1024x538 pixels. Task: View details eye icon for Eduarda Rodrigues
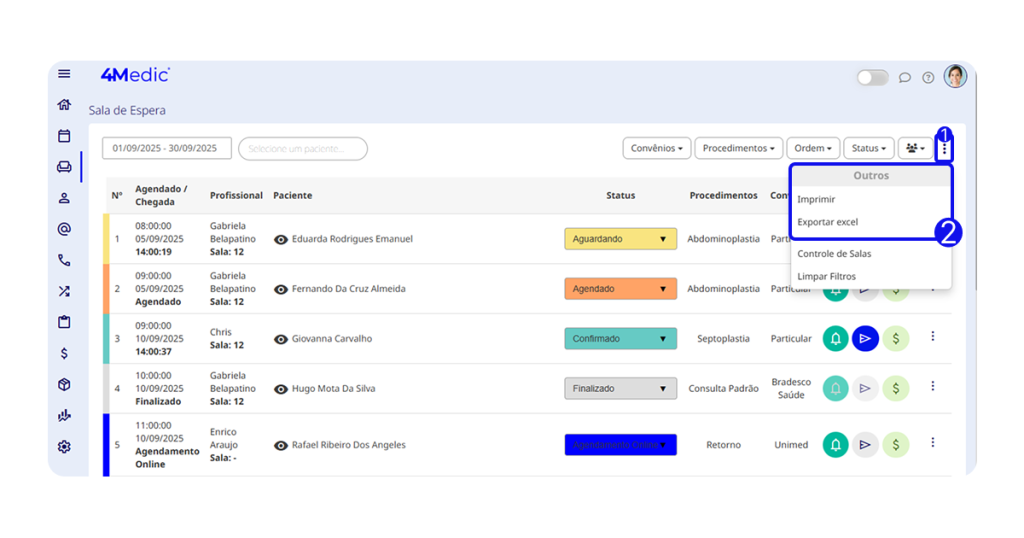(281, 240)
